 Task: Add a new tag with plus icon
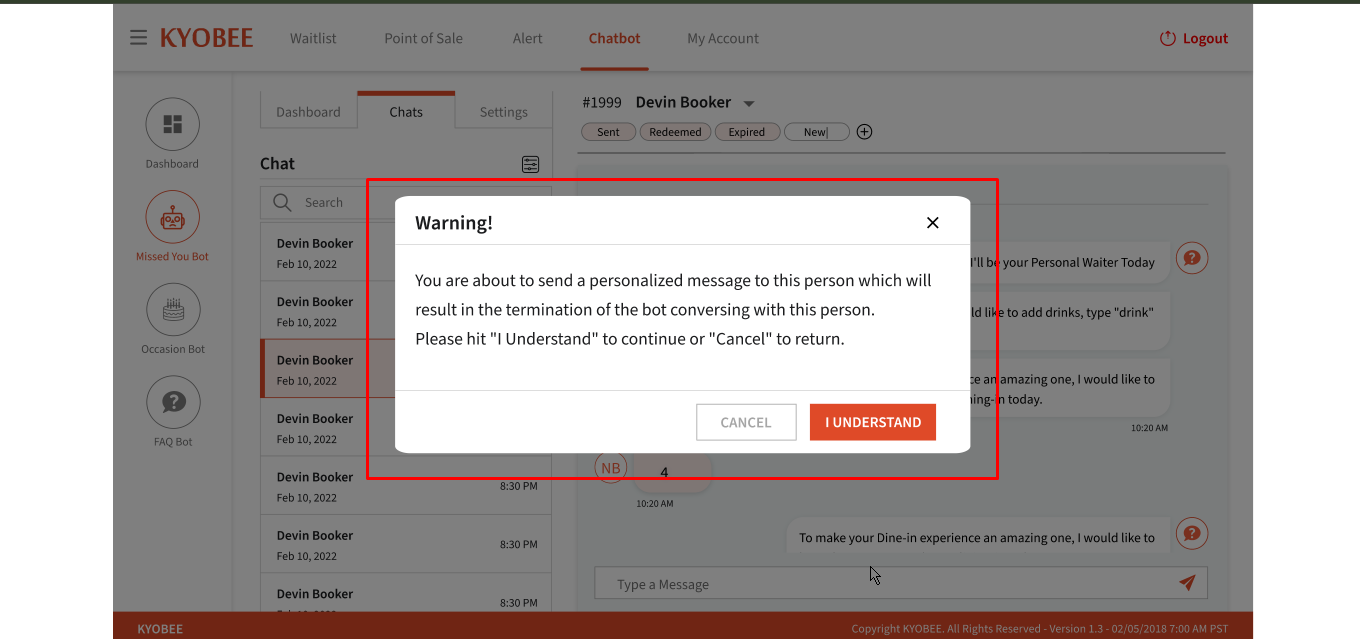(x=865, y=132)
